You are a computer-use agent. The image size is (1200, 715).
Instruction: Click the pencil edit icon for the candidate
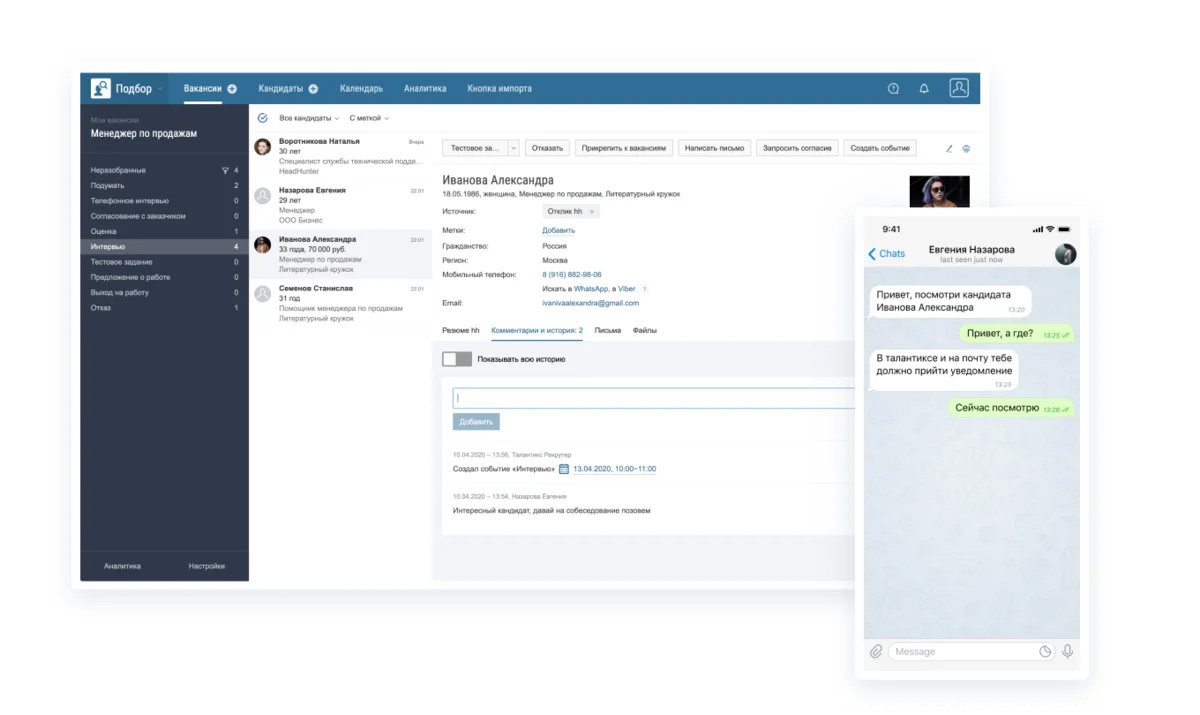pyautogui.click(x=949, y=149)
